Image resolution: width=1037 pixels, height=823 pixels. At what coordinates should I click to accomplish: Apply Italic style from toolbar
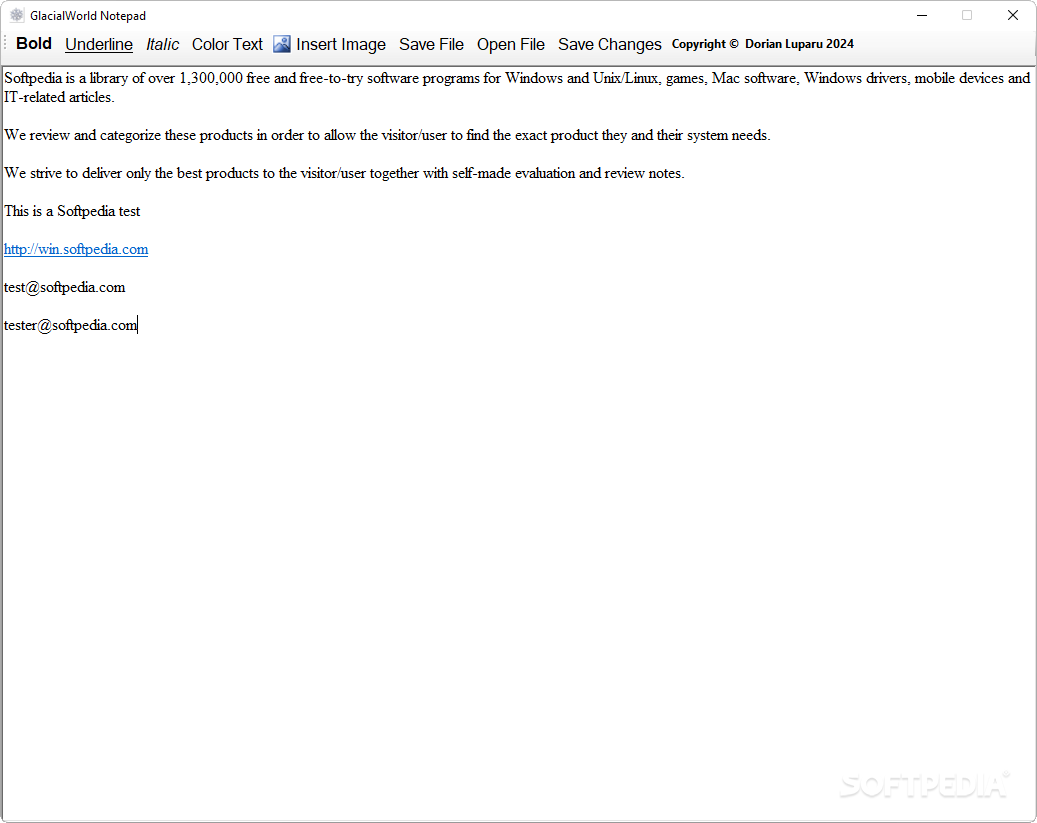(163, 44)
